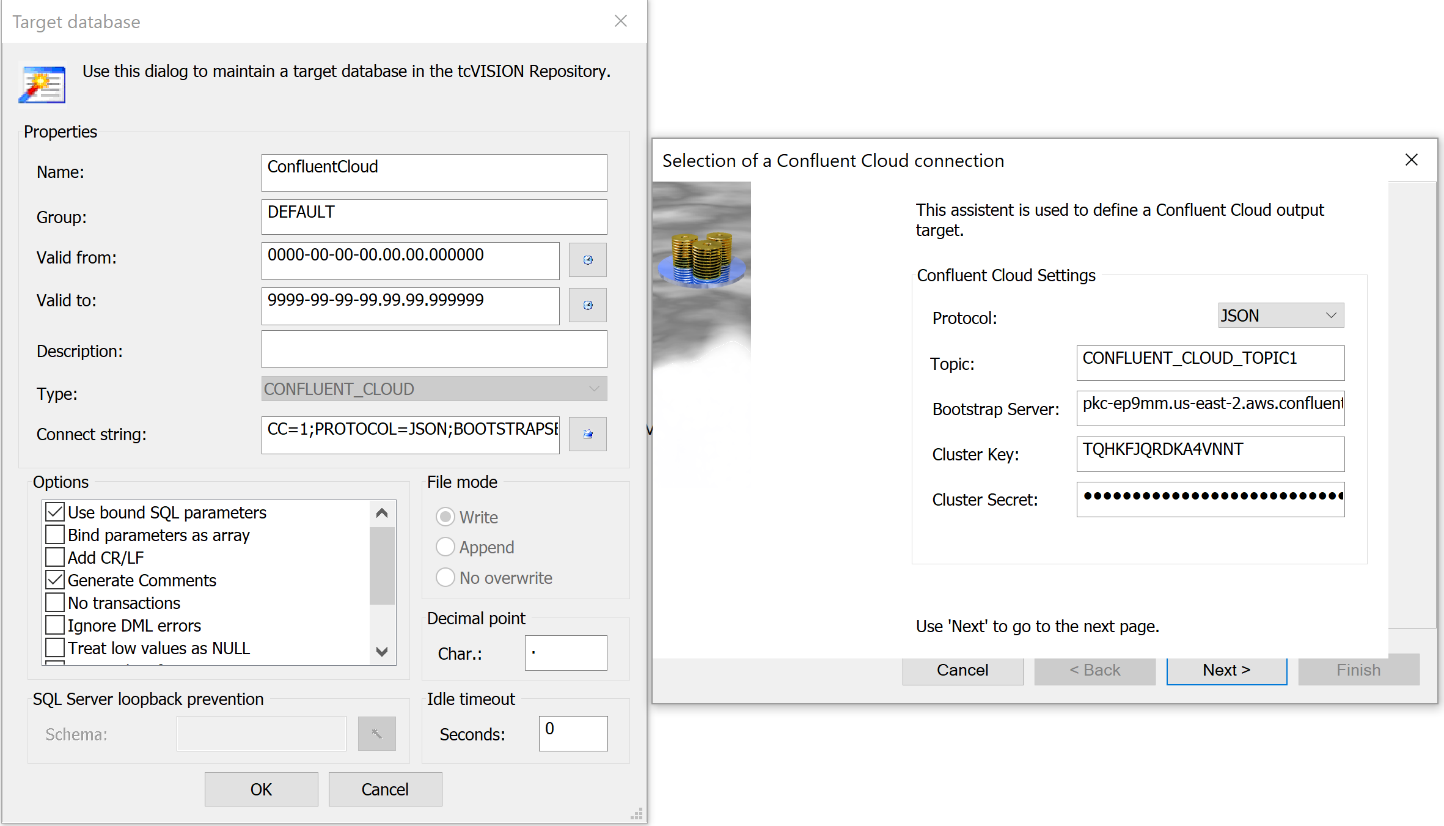Open the Type CONFLUENT_CLOUD dropdown

tap(434, 389)
